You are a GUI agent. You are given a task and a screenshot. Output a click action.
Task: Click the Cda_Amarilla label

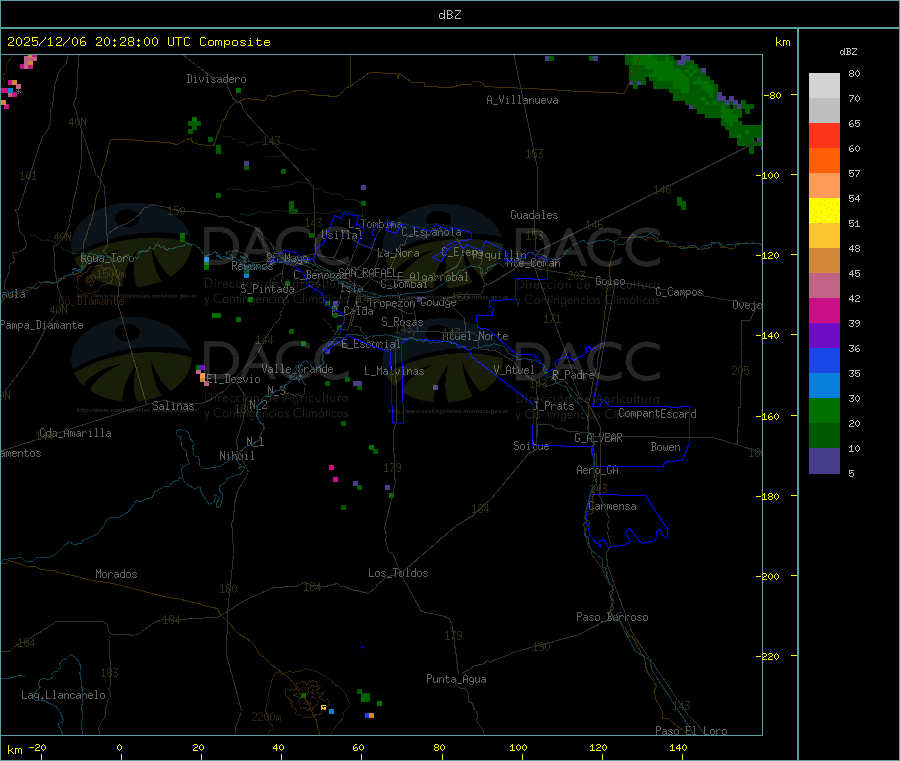pyautogui.click(x=75, y=433)
